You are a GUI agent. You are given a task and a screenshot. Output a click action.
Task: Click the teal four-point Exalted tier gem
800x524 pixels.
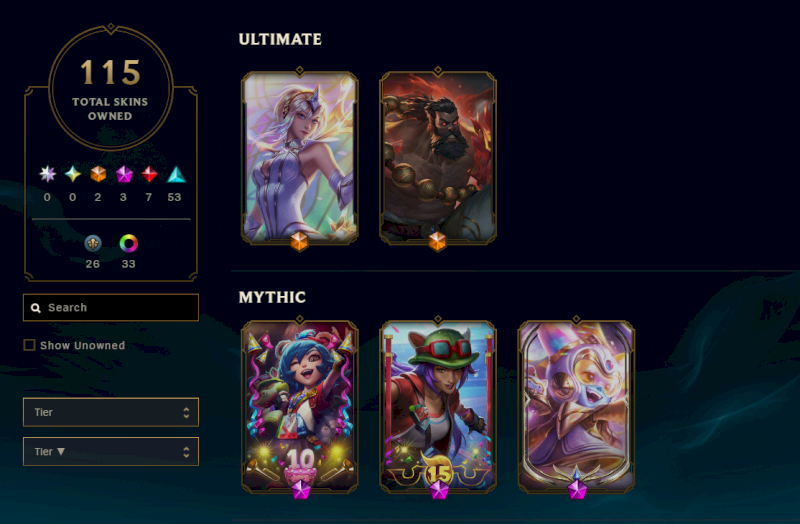72,174
